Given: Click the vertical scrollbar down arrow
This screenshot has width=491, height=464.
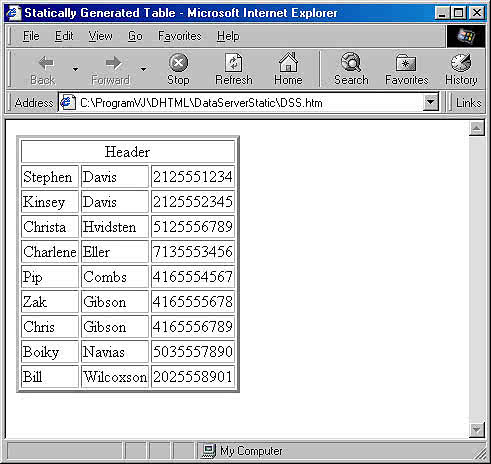Looking at the screenshot, I should click(x=477, y=430).
